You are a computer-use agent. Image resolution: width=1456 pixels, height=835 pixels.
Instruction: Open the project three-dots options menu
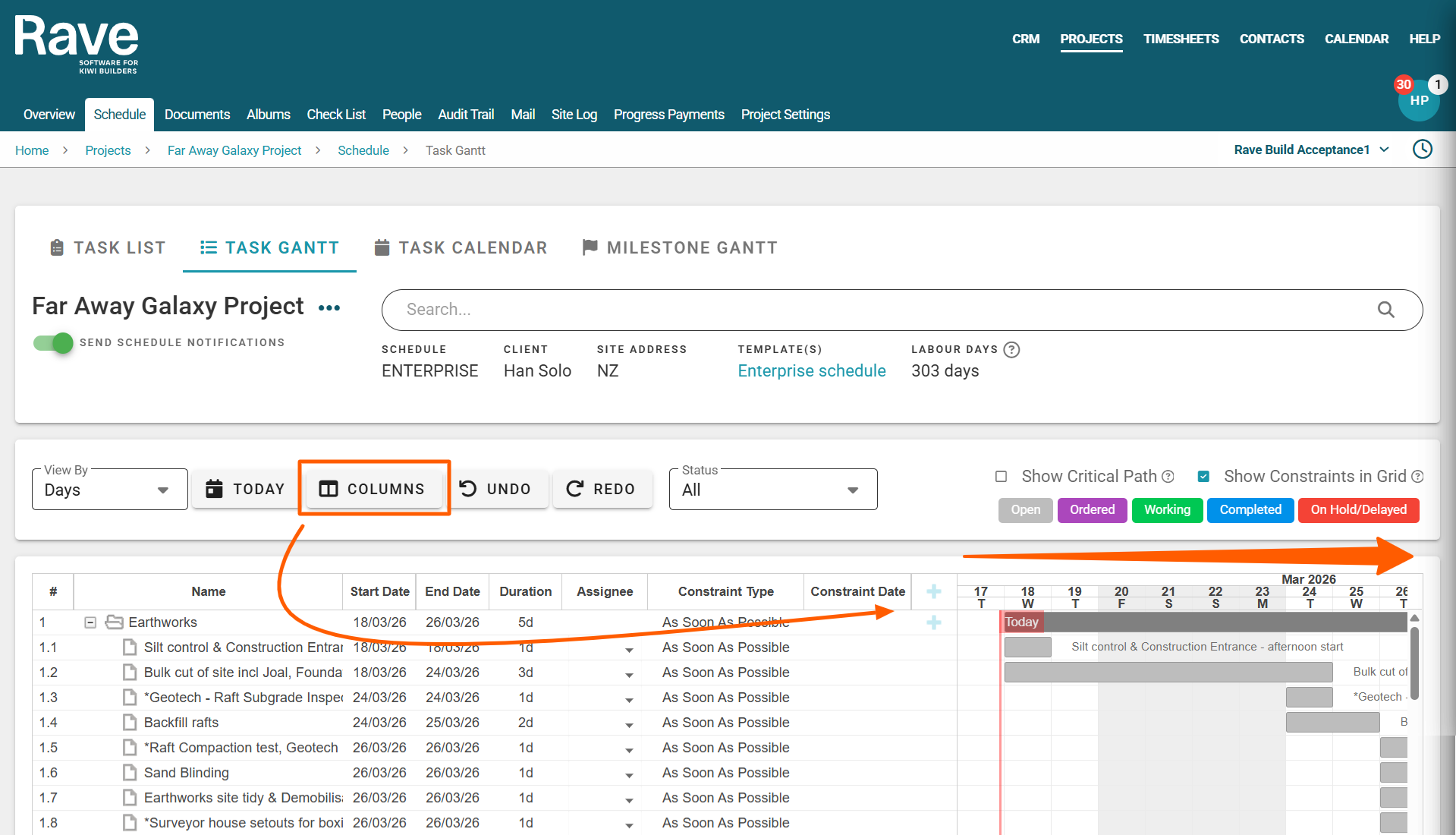[x=329, y=308]
